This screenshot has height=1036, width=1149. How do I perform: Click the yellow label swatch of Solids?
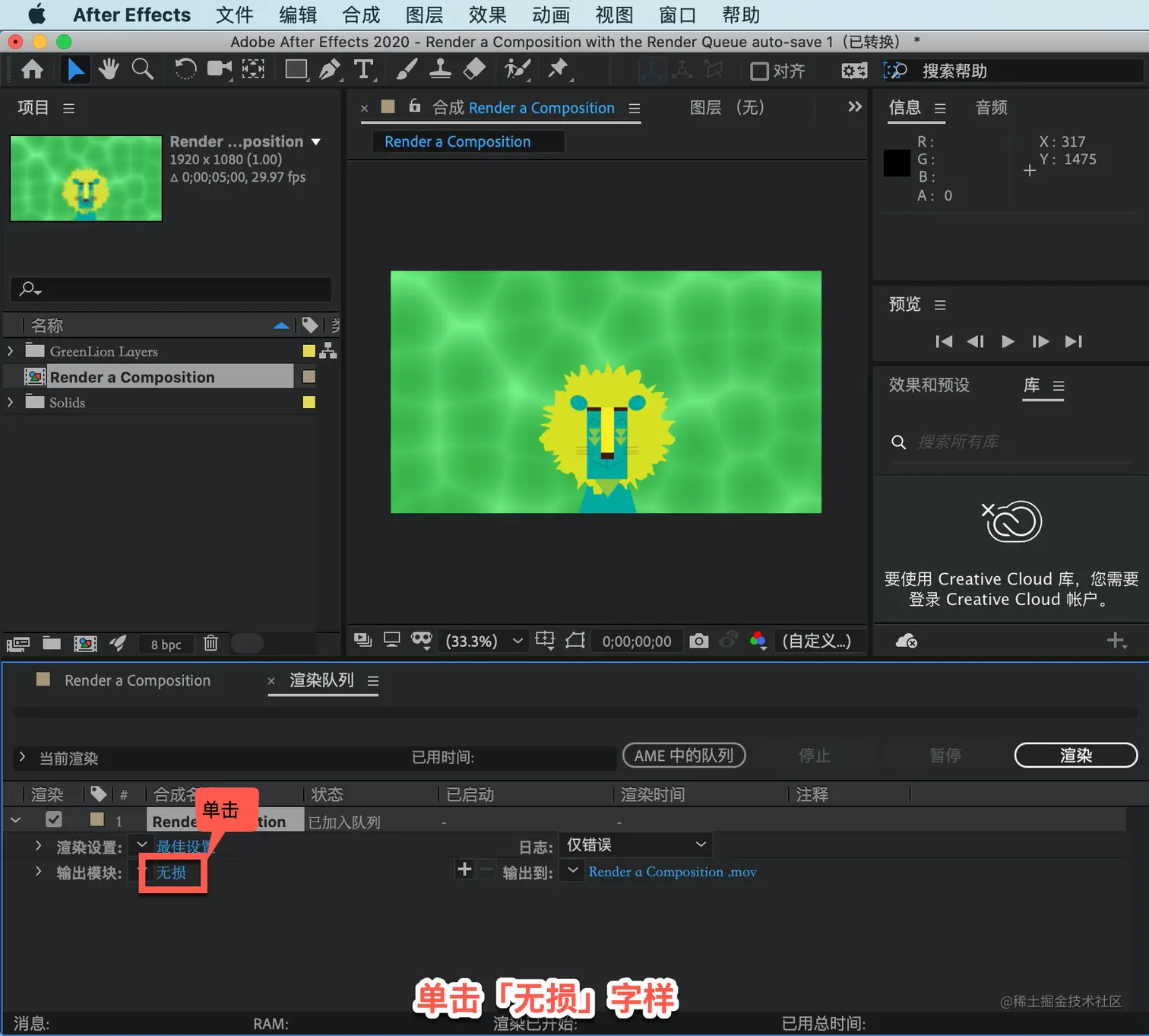[x=309, y=402]
